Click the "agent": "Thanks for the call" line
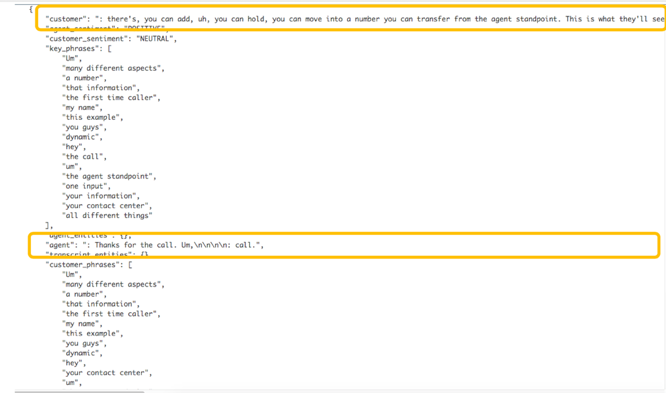The image size is (666, 393). coord(155,245)
